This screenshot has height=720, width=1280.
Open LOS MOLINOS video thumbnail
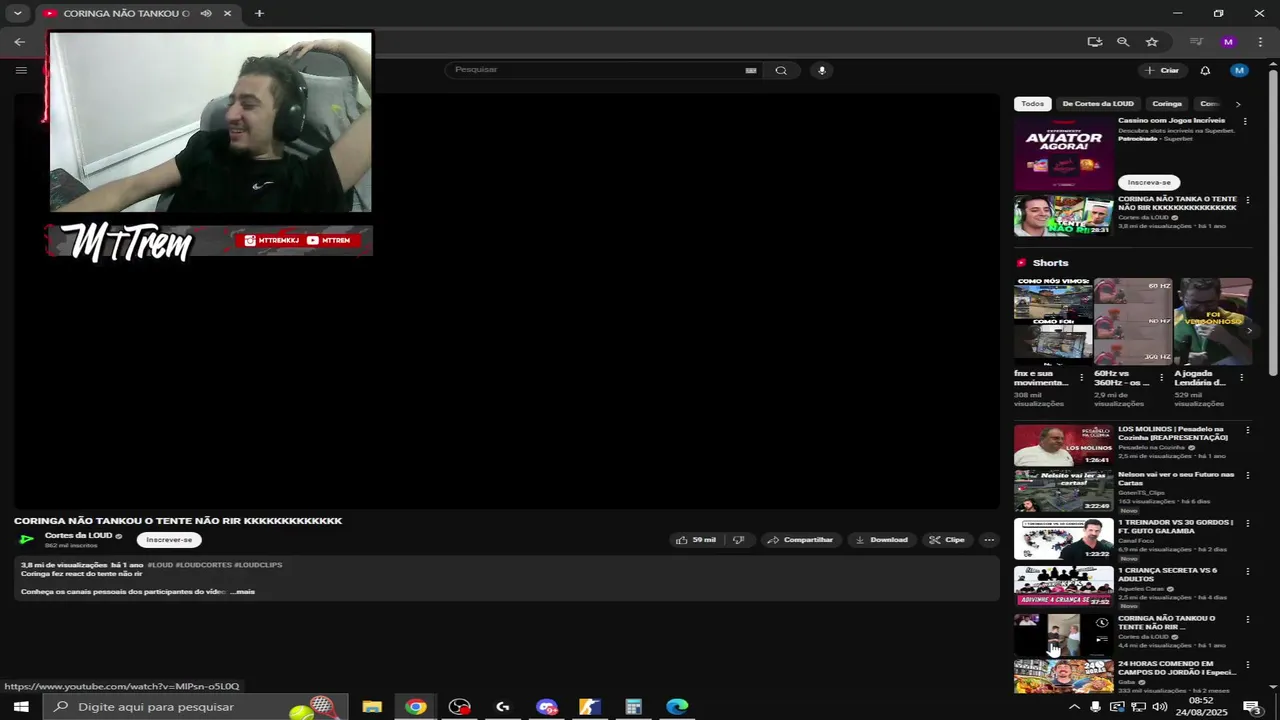(x=1063, y=445)
